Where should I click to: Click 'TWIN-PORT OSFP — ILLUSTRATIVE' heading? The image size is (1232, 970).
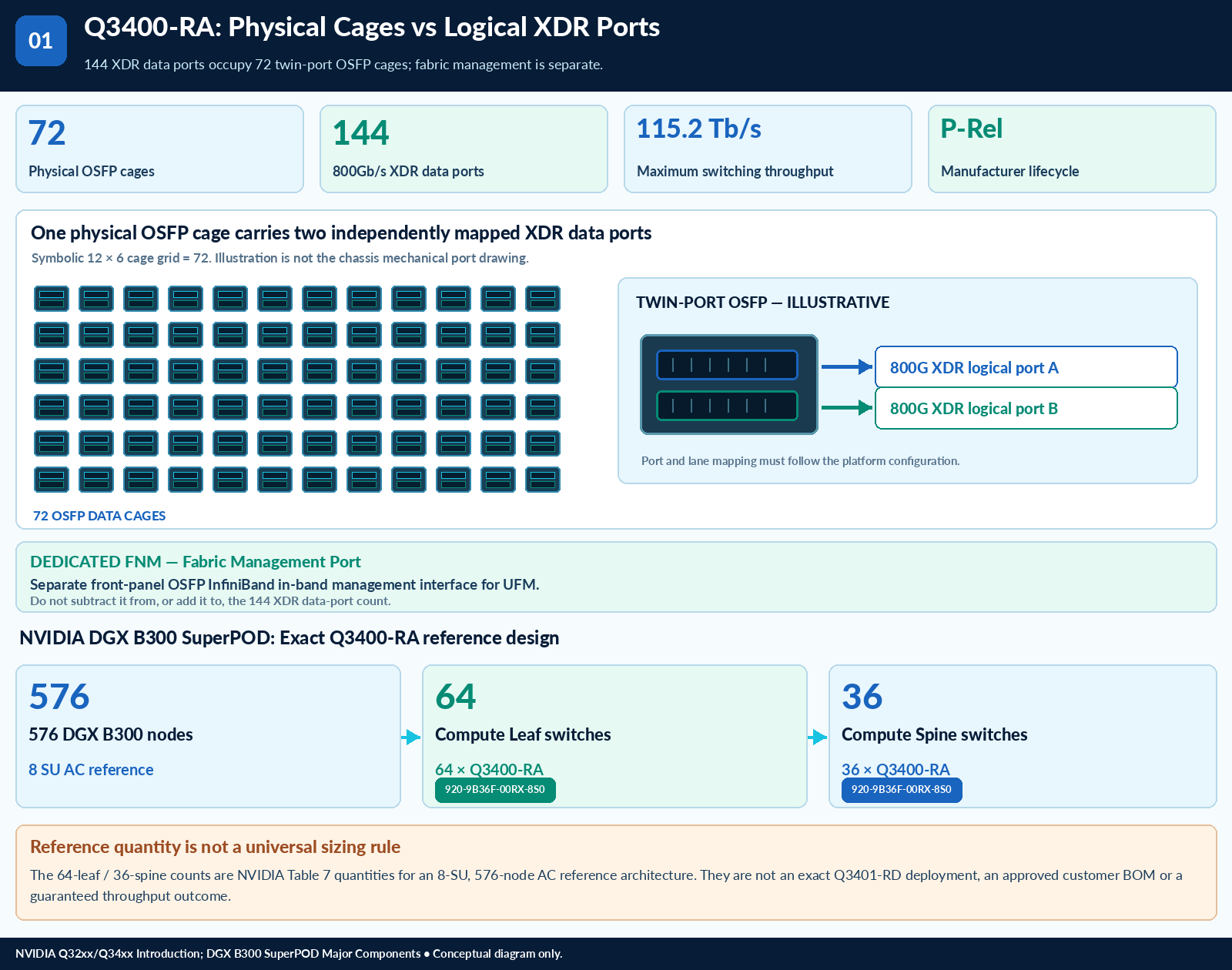pos(762,303)
